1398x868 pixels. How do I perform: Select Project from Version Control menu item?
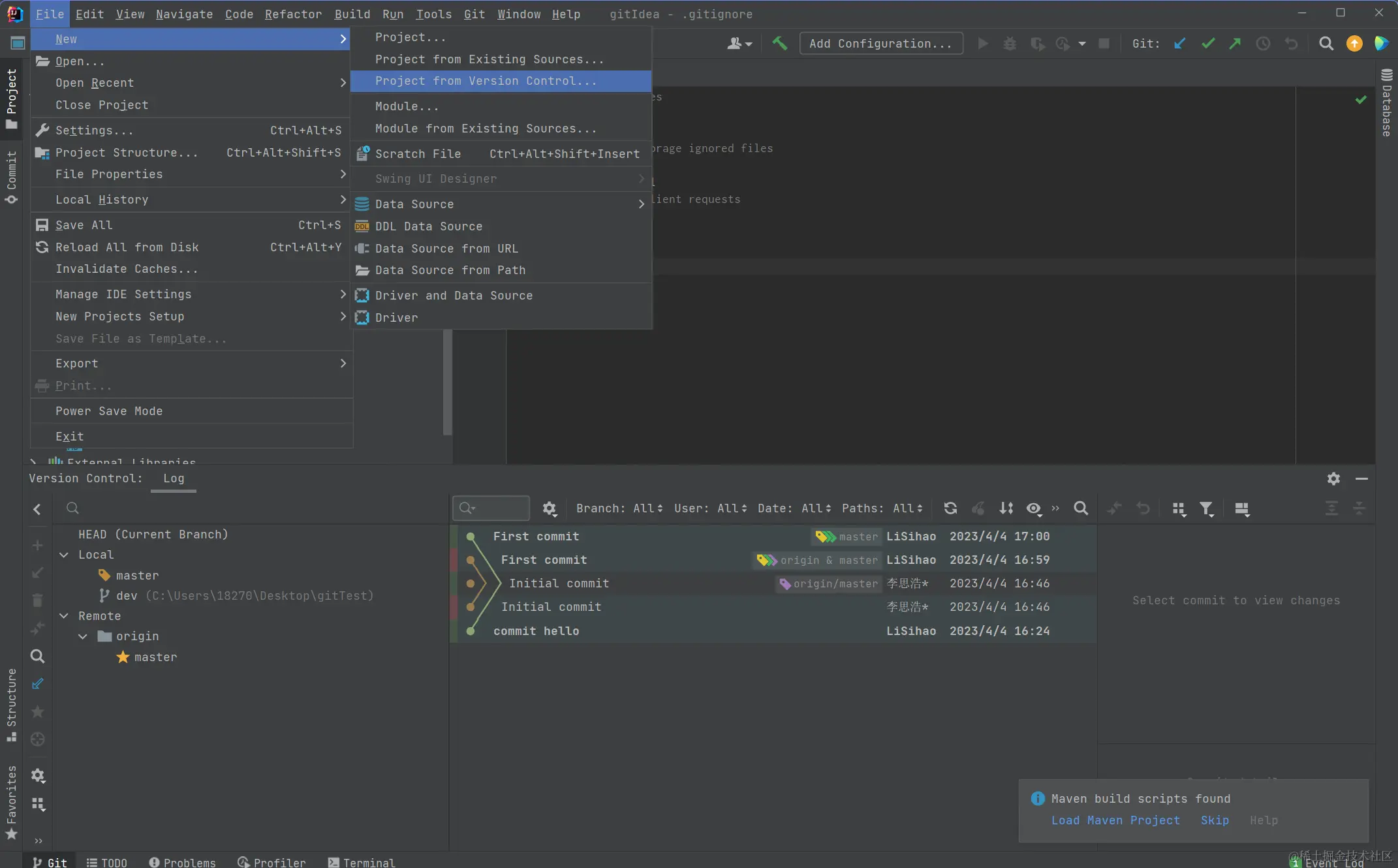486,81
